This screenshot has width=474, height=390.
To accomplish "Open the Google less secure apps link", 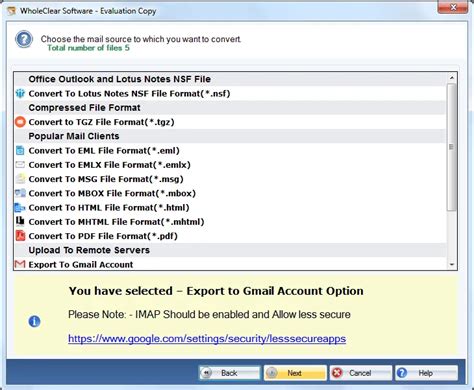I will click(207, 339).
